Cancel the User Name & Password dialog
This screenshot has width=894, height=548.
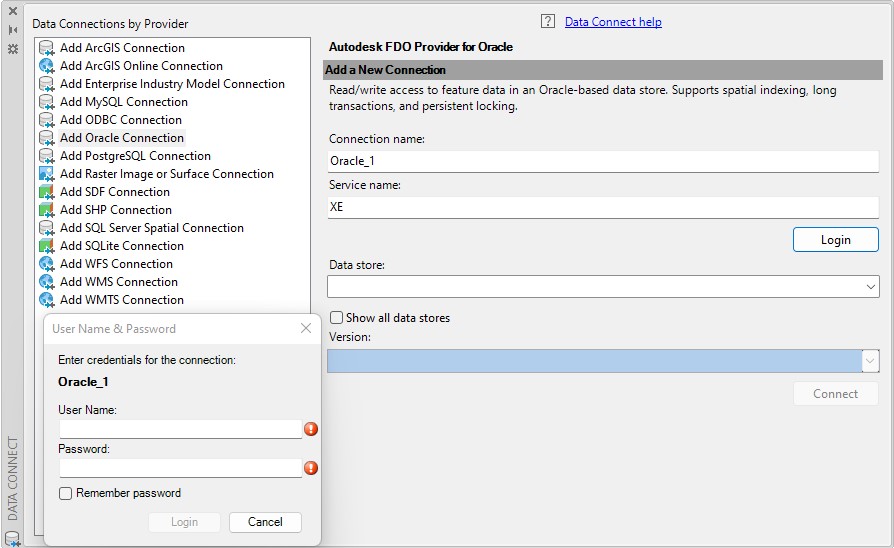coord(265,522)
